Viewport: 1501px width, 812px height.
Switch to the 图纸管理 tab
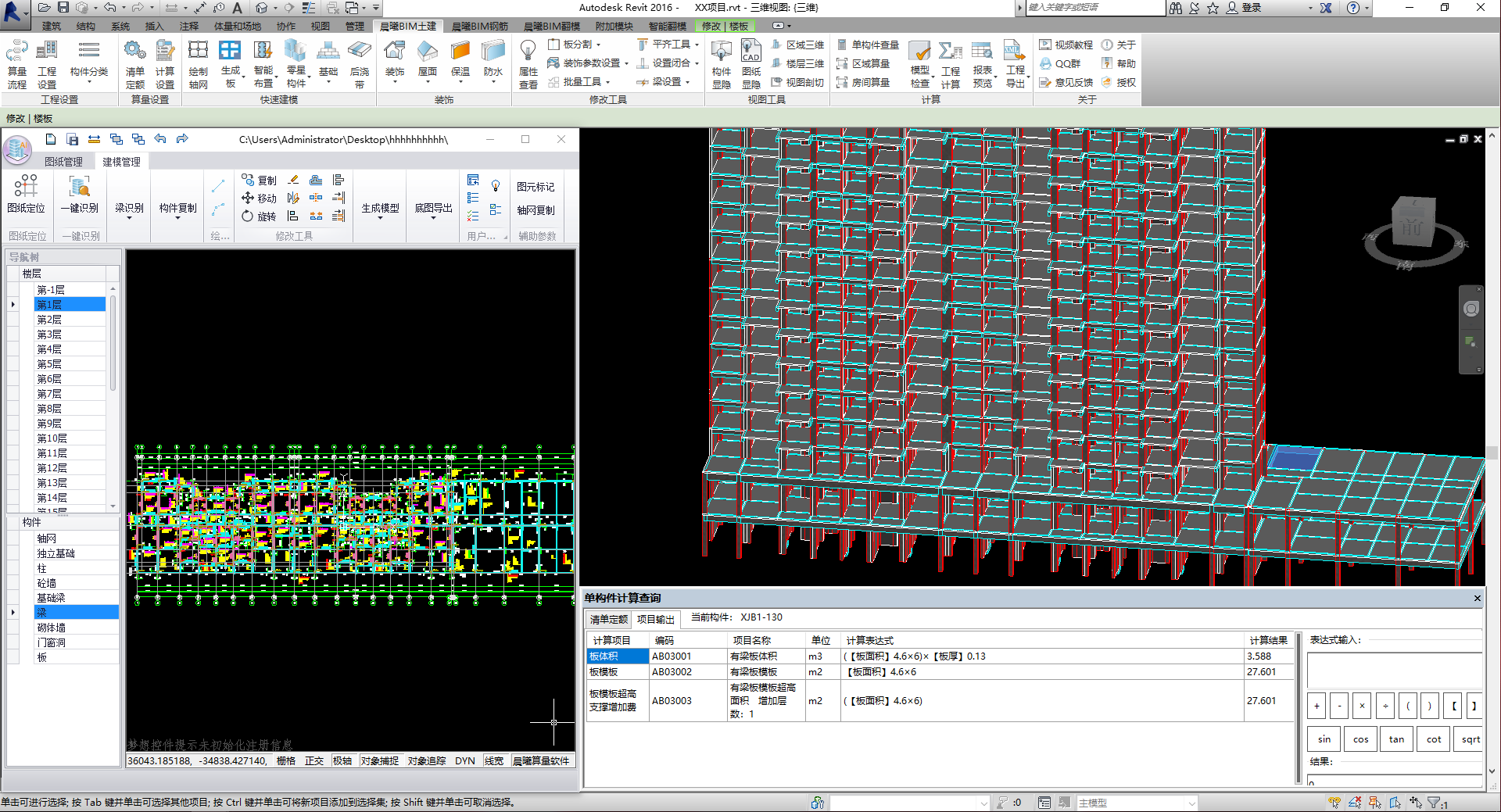63,162
